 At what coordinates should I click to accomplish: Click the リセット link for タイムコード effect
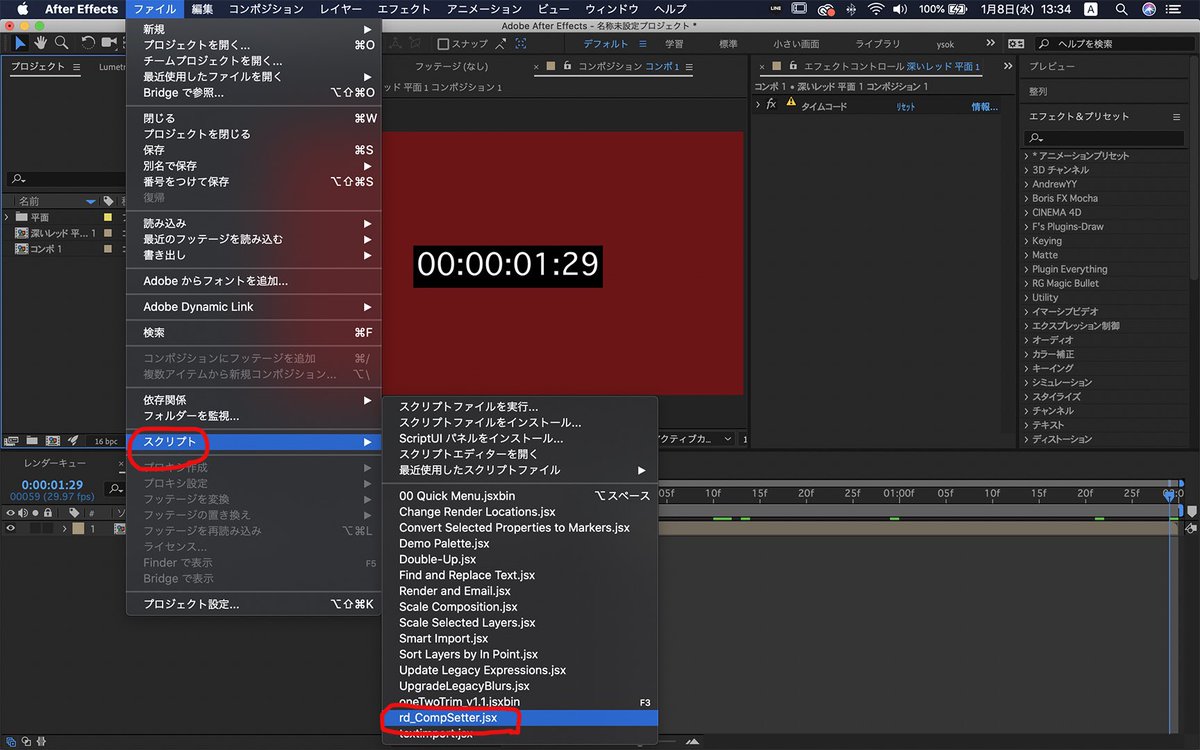point(905,107)
